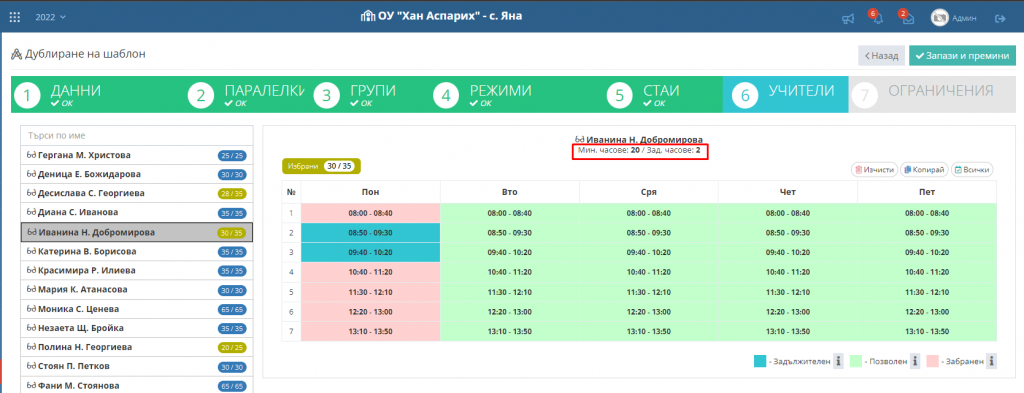Show info for Позволен legend
This screenshot has height=393, width=1024.
(916, 361)
